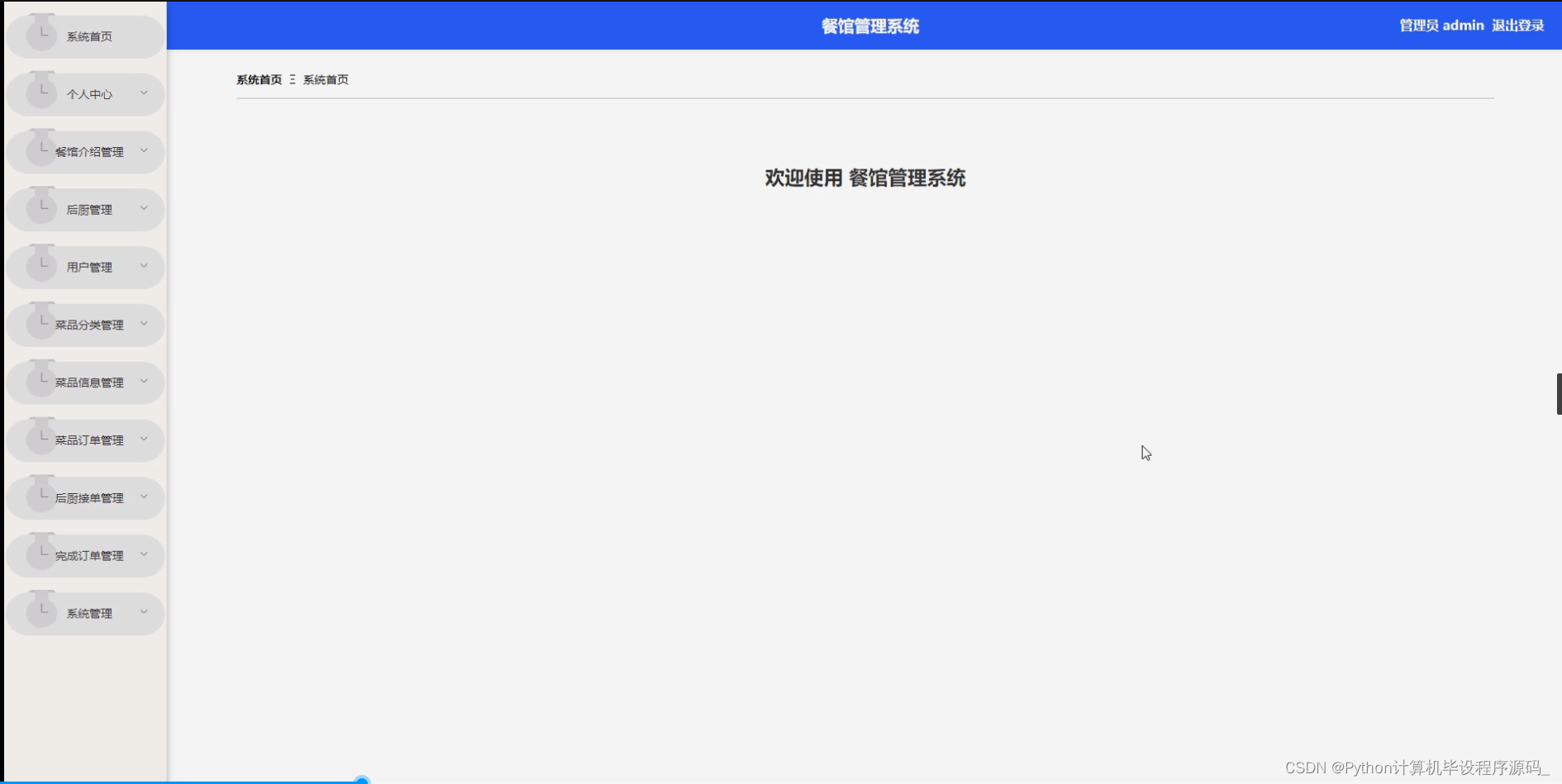The width and height of the screenshot is (1562, 784).
Task: Expand the 用户管理 submenu chevron
Action: (x=145, y=266)
